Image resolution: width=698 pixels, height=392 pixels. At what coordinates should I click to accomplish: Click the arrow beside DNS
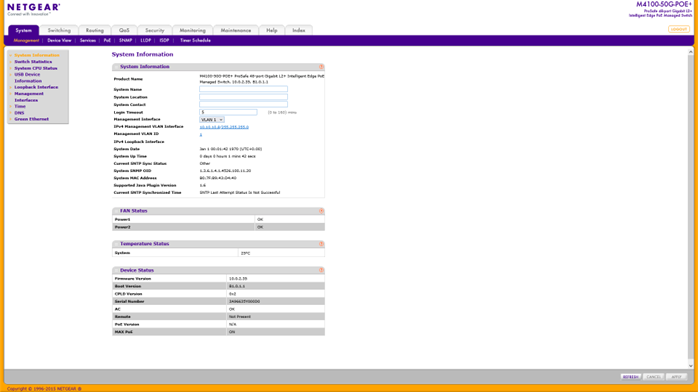pos(11,113)
